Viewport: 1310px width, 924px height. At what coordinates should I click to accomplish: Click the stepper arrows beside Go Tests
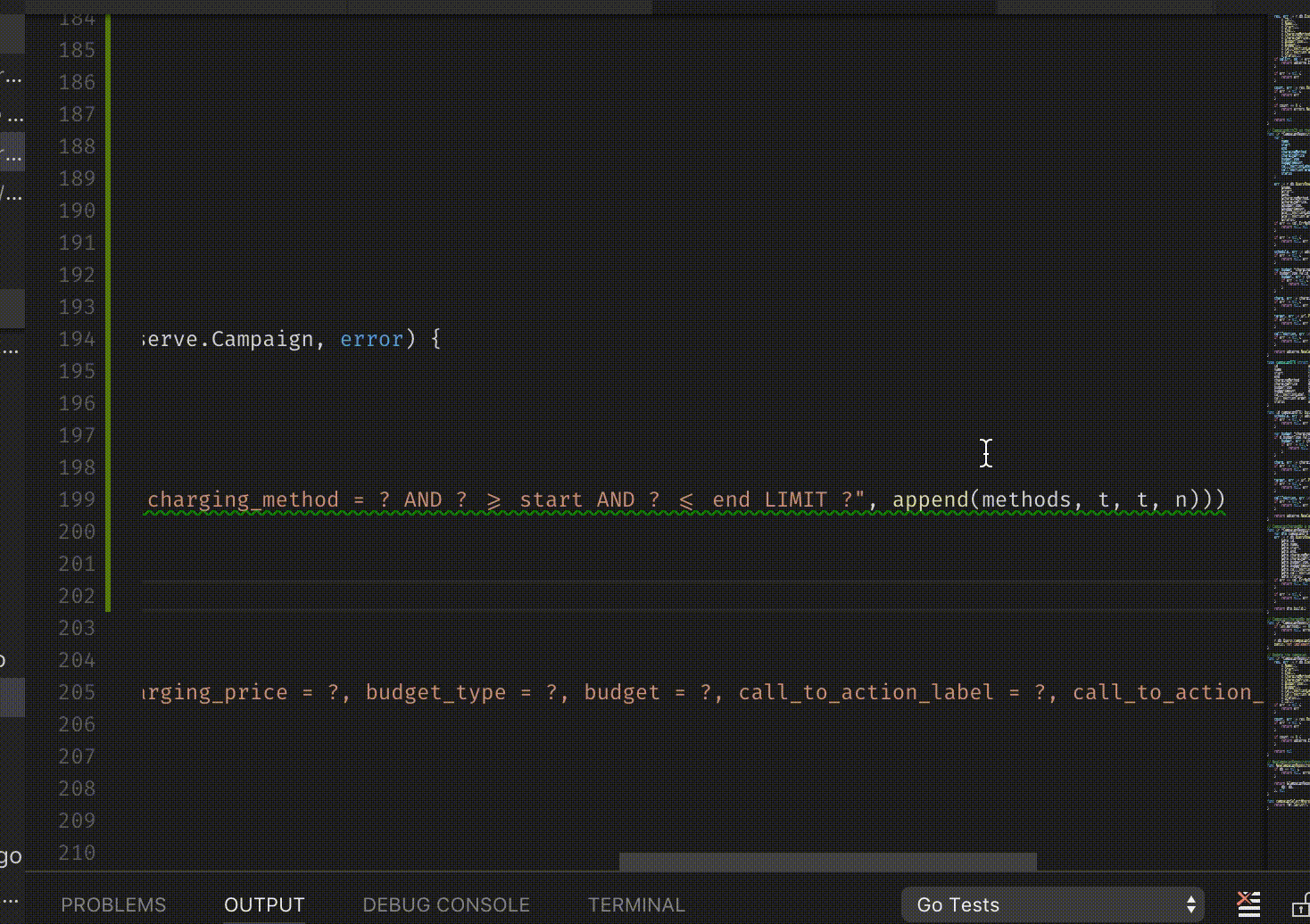[x=1190, y=903]
